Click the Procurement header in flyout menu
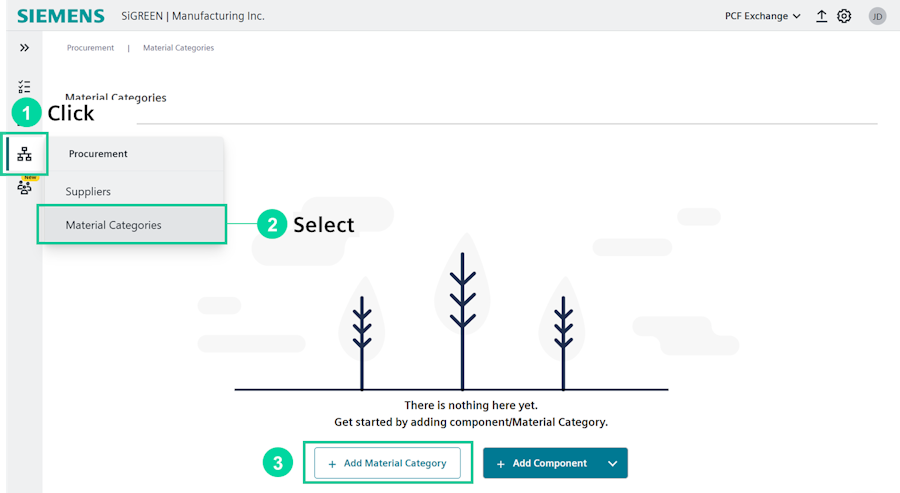The image size is (900, 493). (x=98, y=154)
